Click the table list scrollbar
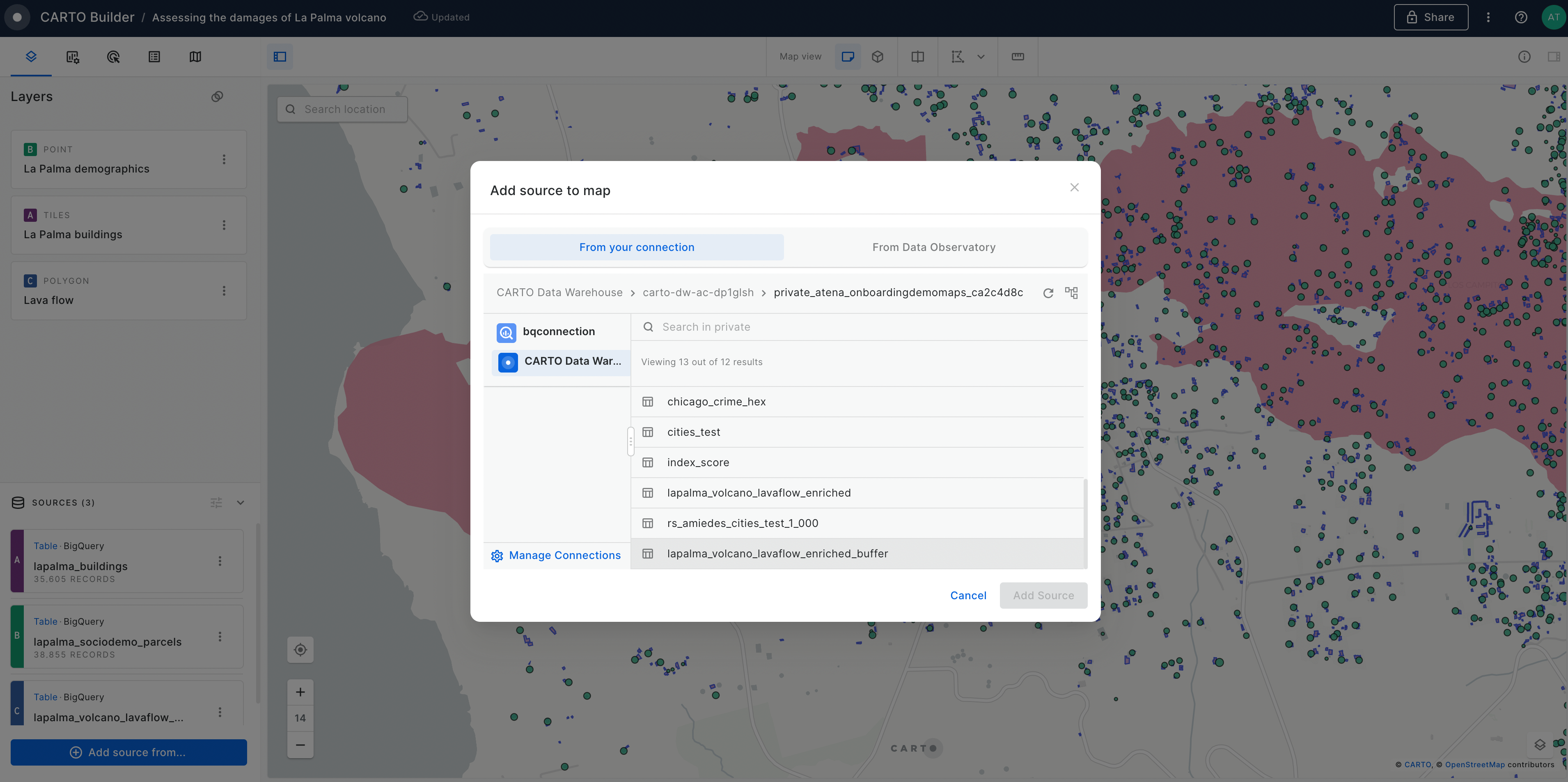The height and width of the screenshot is (782, 1568). click(1085, 524)
